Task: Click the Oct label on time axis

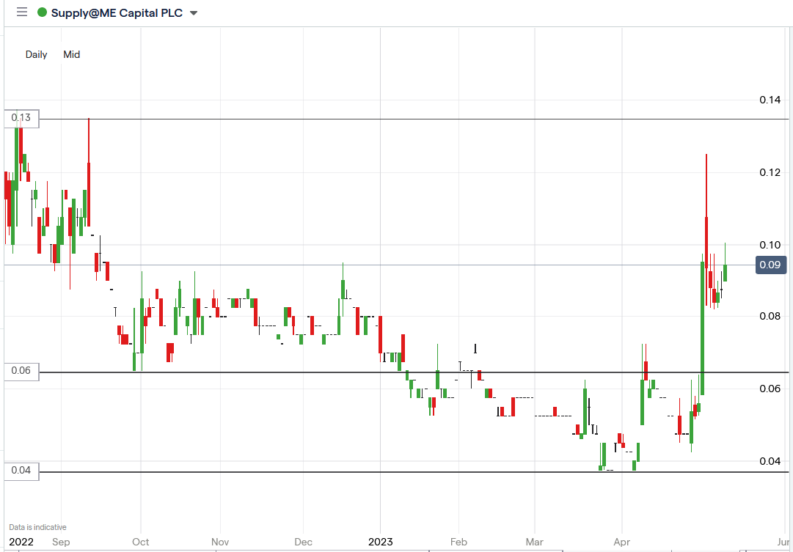Action: (141, 542)
